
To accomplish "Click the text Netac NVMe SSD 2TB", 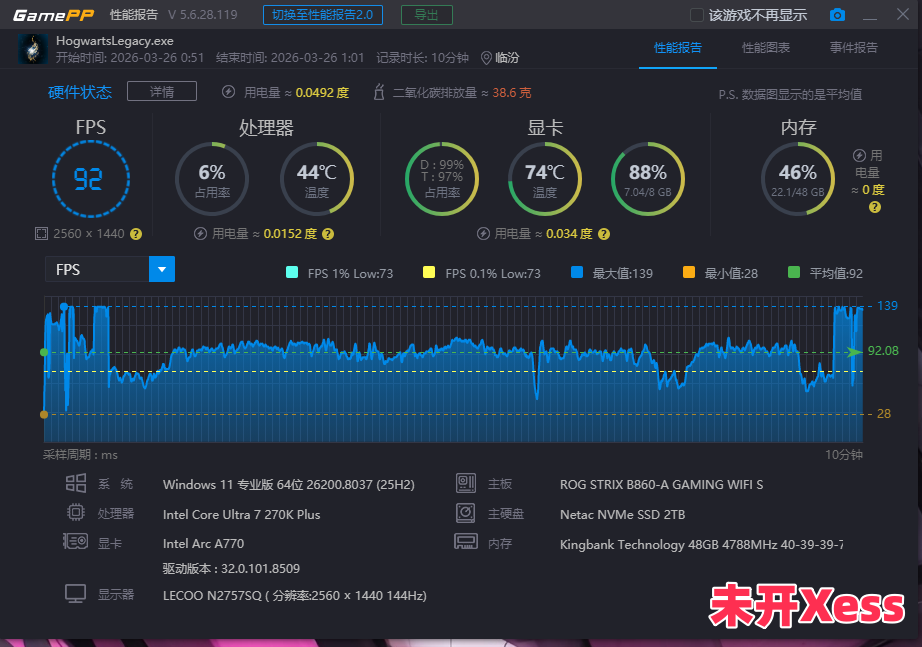I will [x=623, y=515].
